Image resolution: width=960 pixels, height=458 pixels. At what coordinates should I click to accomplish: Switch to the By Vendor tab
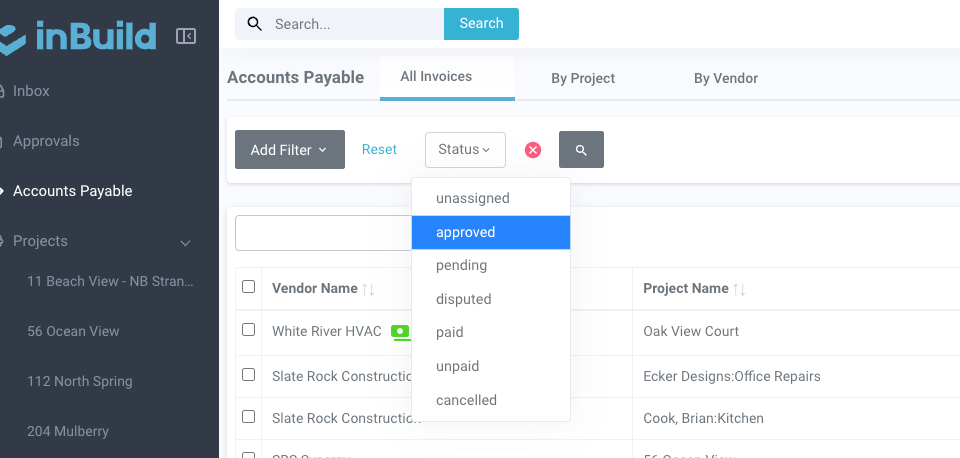coord(726,78)
